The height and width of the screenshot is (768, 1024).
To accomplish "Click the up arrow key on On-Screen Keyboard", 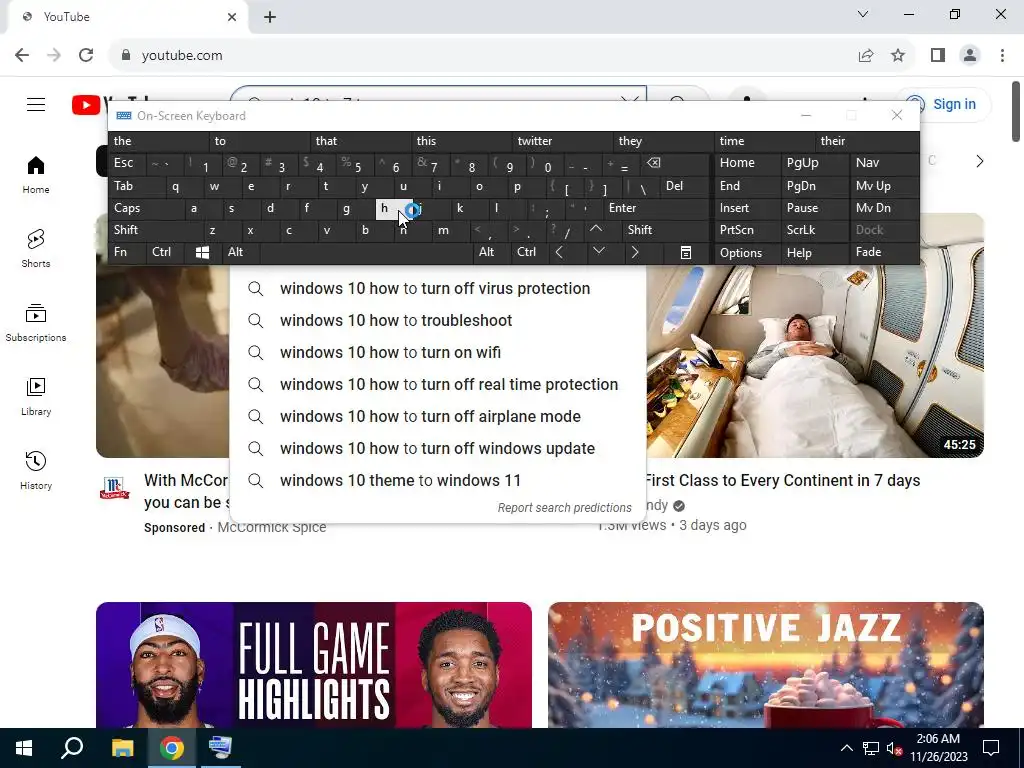I will tap(596, 230).
